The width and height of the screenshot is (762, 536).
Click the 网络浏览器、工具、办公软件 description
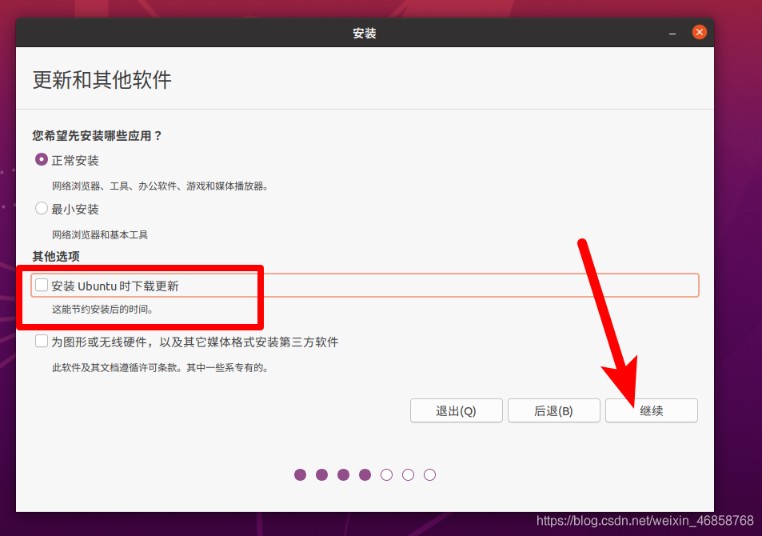(160, 186)
